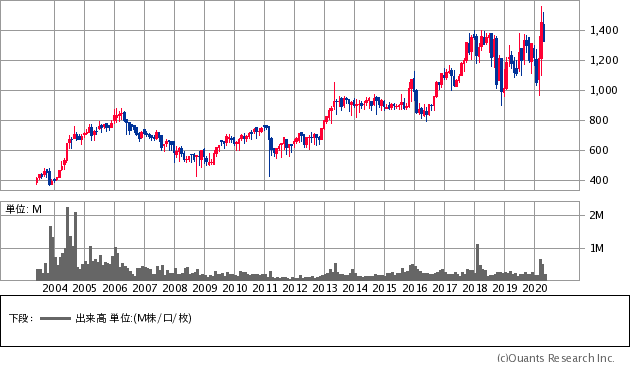Click the 400 price axis label
Viewport: 630px width, 367px height.
pos(599,180)
